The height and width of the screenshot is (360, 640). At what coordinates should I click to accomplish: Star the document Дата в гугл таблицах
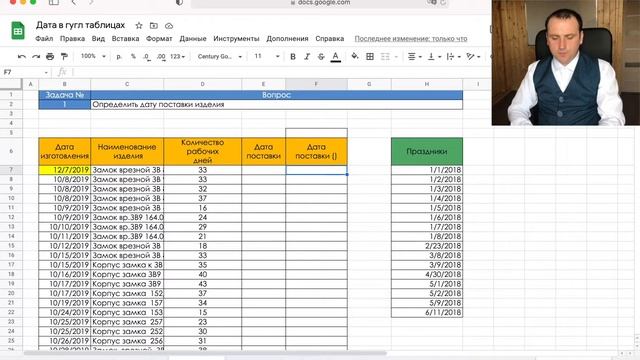[139, 26]
